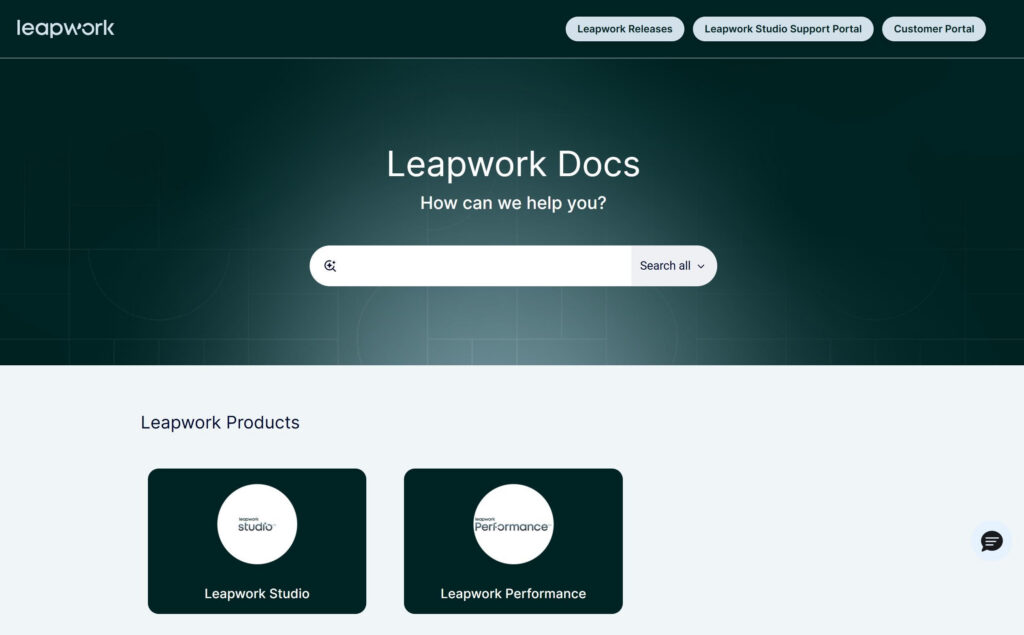Image resolution: width=1024 pixels, height=635 pixels.
Task: Click the Leapwork Performance circular logo
Action: [513, 524]
